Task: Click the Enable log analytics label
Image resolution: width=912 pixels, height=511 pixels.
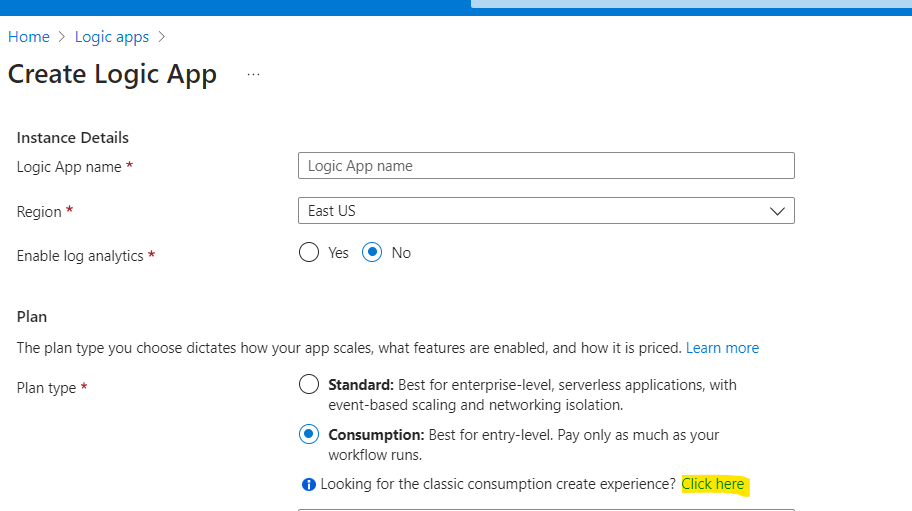Action: (x=80, y=256)
